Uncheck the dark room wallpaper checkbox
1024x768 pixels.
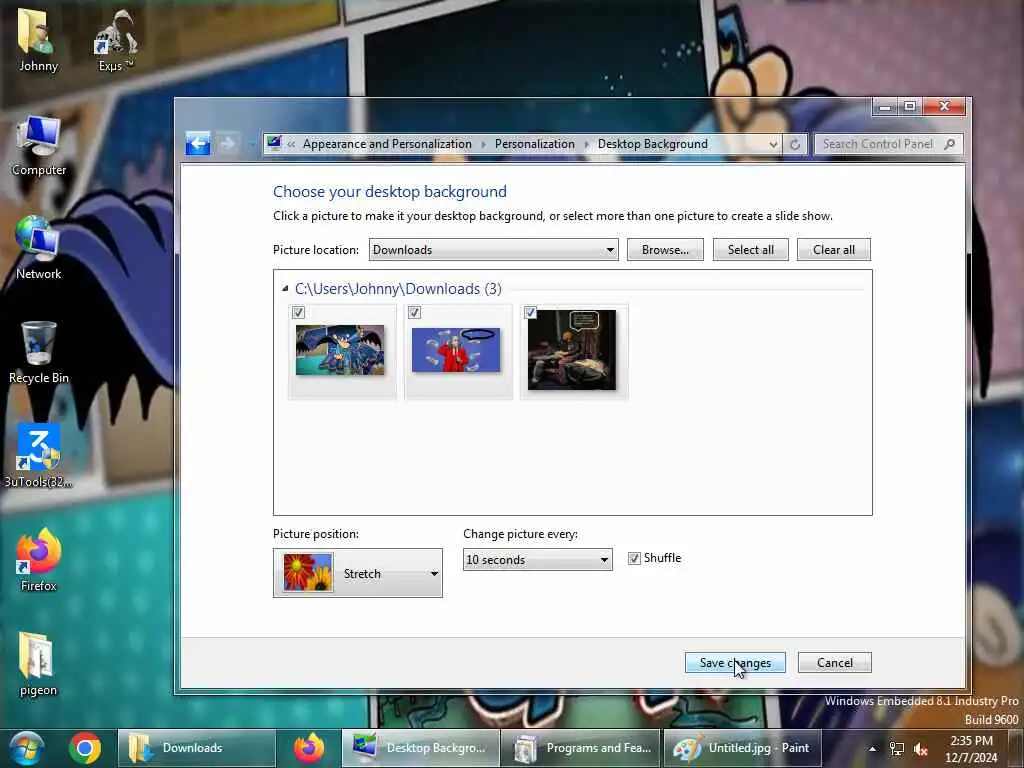pyautogui.click(x=530, y=313)
